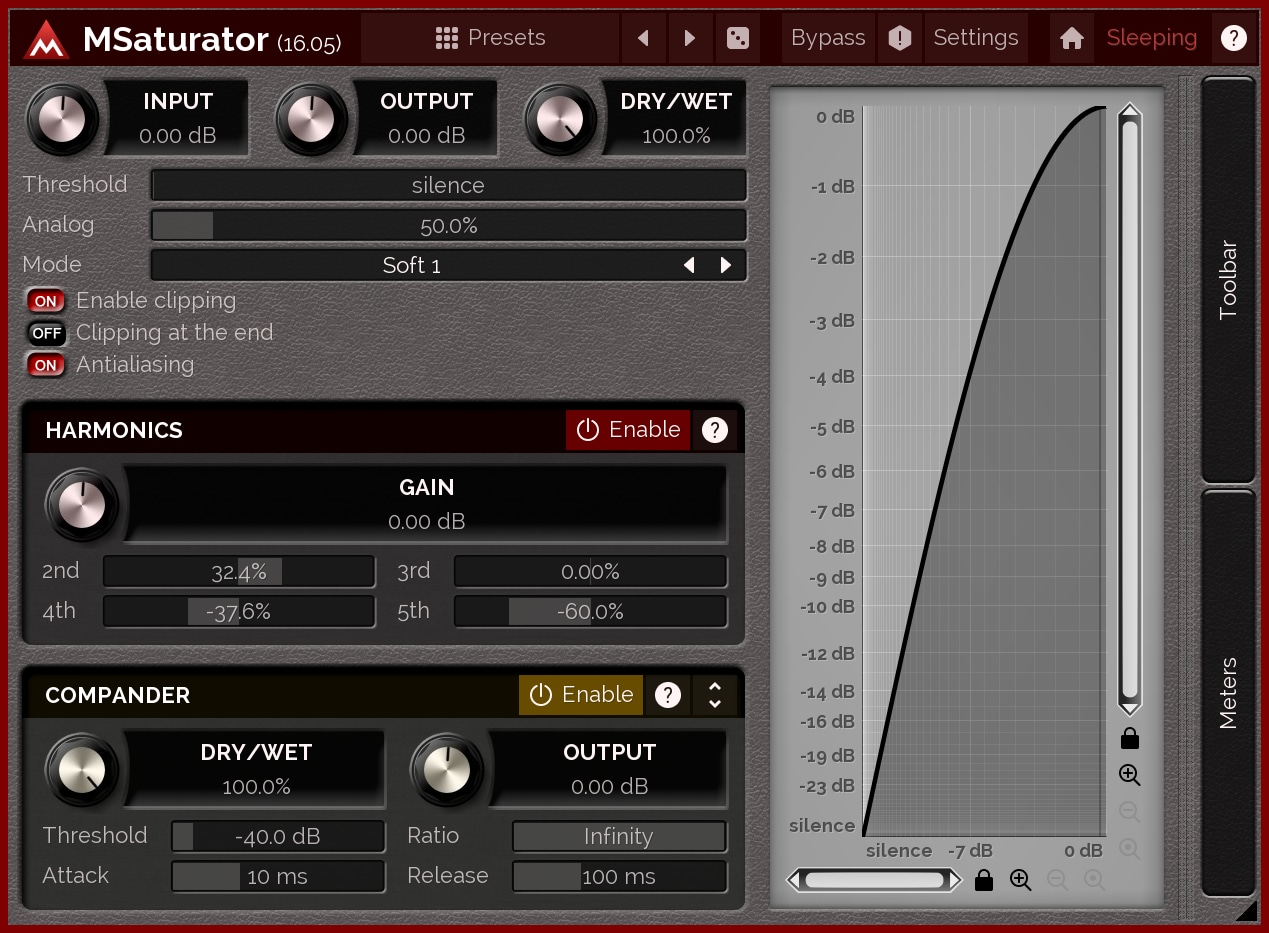Click the random preset dice icon
This screenshot has height=933, width=1269.
tap(737, 38)
